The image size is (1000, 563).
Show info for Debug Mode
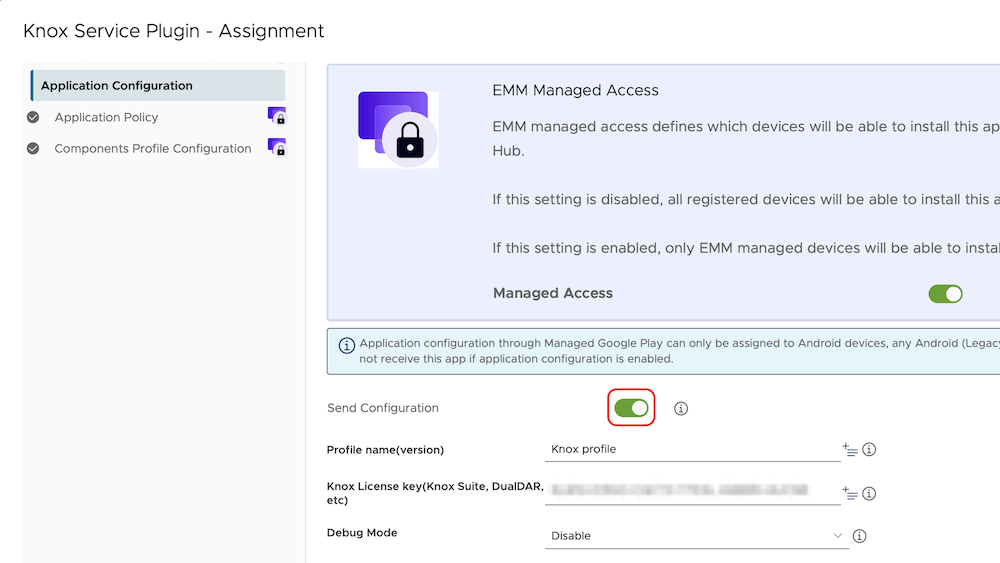coord(859,536)
